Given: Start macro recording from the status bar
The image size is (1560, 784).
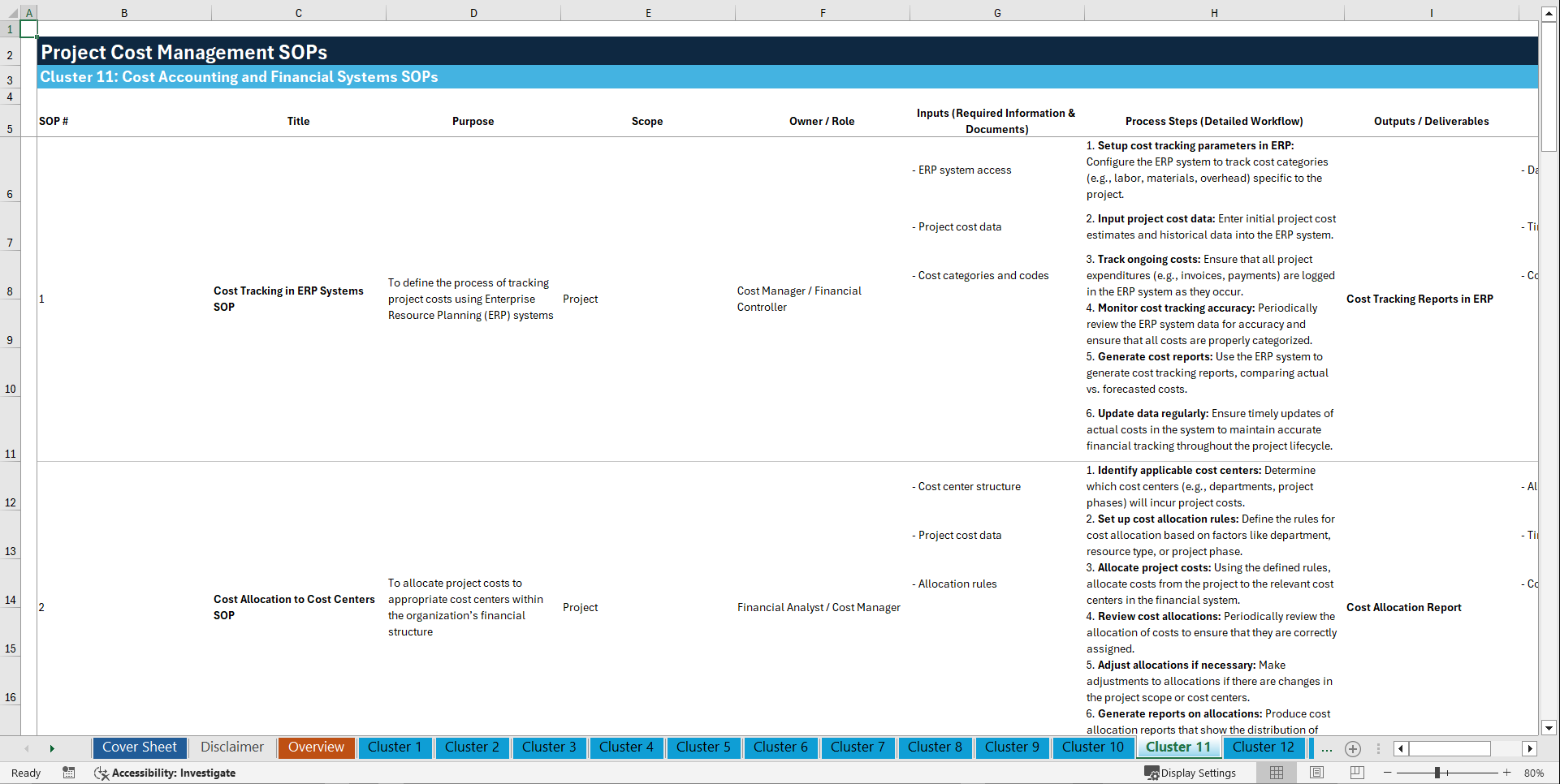Looking at the screenshot, I should 69,773.
